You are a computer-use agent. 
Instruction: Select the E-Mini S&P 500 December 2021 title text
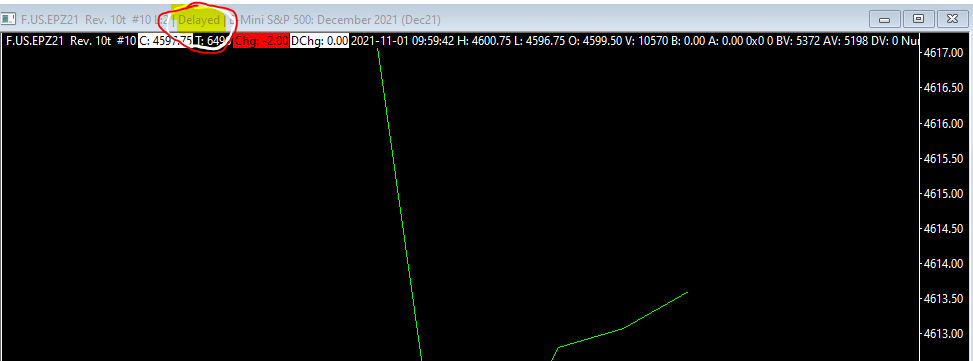335,20
